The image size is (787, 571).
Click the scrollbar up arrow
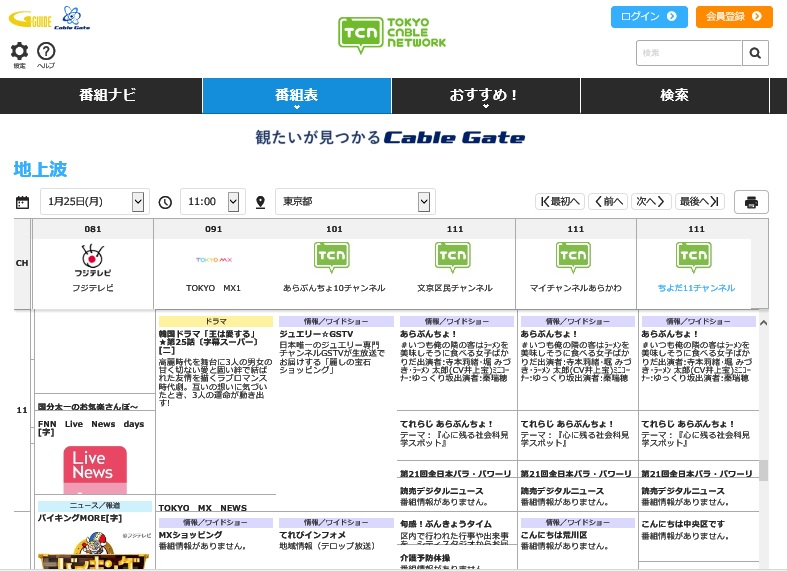tap(763, 323)
